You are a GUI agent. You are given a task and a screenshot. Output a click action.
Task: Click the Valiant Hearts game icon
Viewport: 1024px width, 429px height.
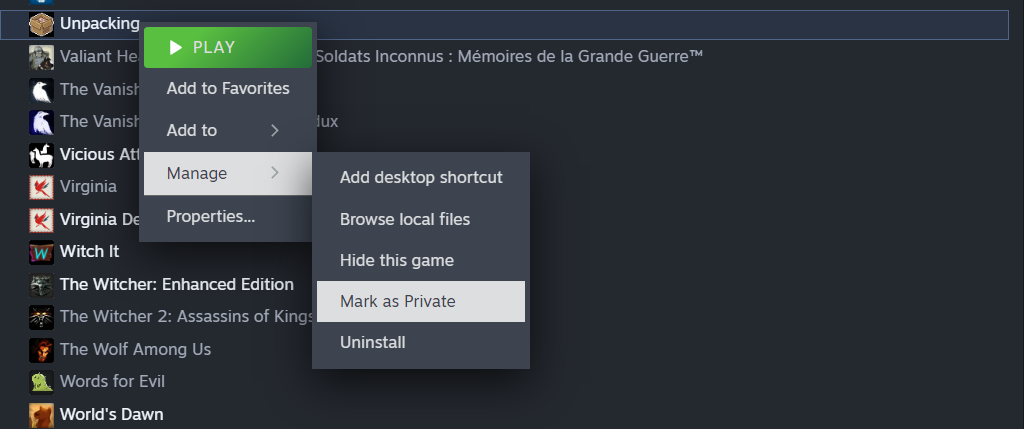[x=41, y=57]
